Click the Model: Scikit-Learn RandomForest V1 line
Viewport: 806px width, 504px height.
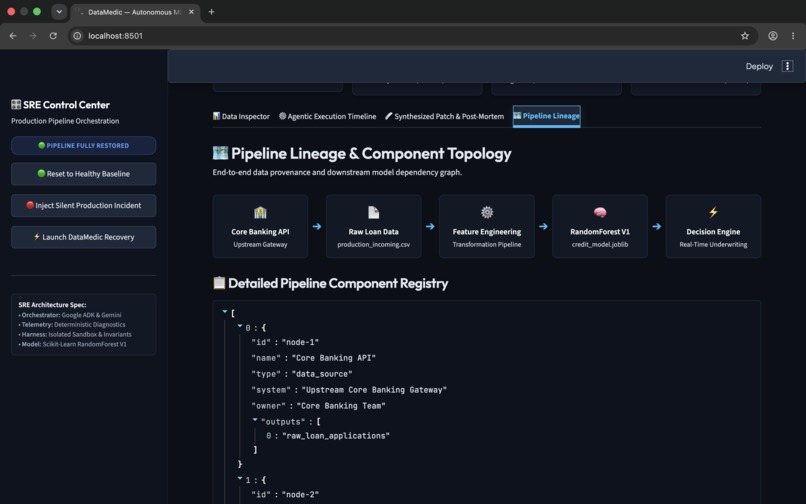click(x=72, y=344)
